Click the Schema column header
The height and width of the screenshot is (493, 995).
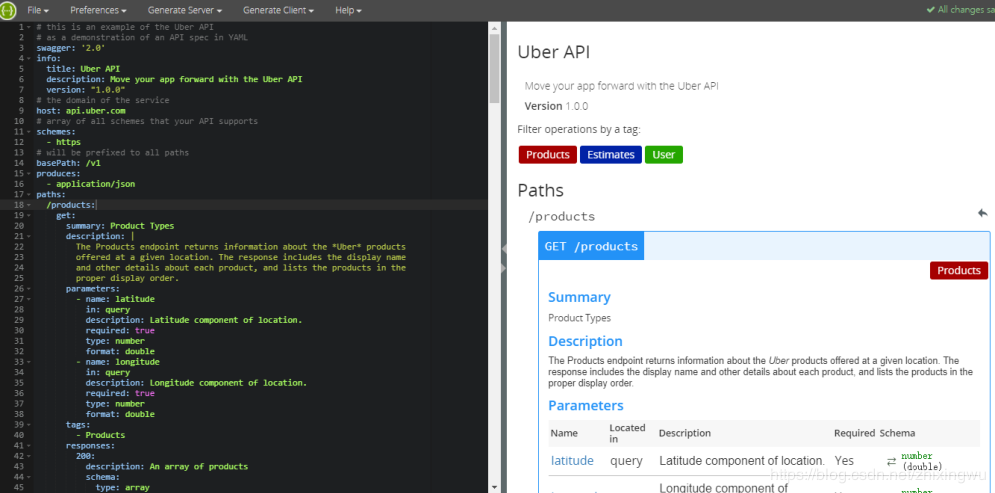897,433
